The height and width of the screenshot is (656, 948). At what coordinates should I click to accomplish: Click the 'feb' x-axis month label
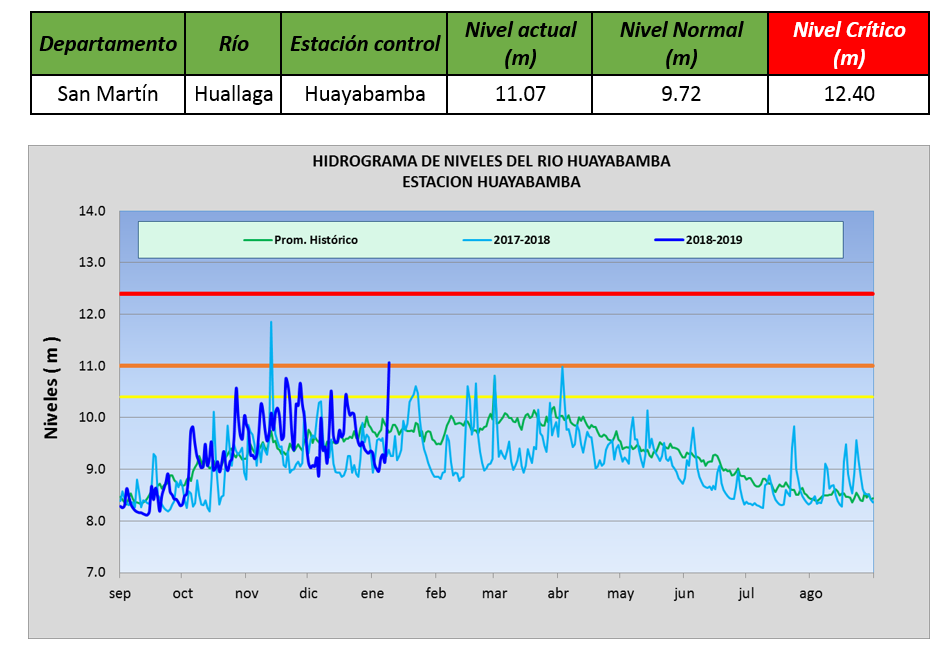coord(435,594)
